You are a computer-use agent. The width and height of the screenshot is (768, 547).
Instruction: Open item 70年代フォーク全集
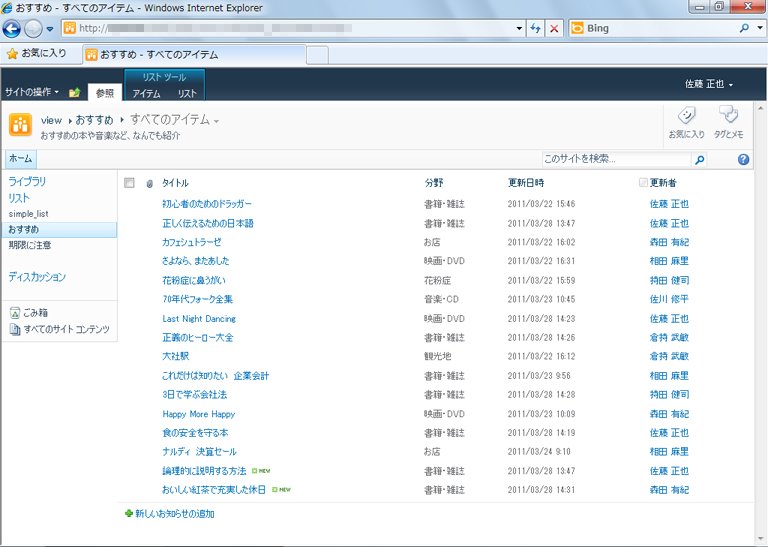(197, 299)
